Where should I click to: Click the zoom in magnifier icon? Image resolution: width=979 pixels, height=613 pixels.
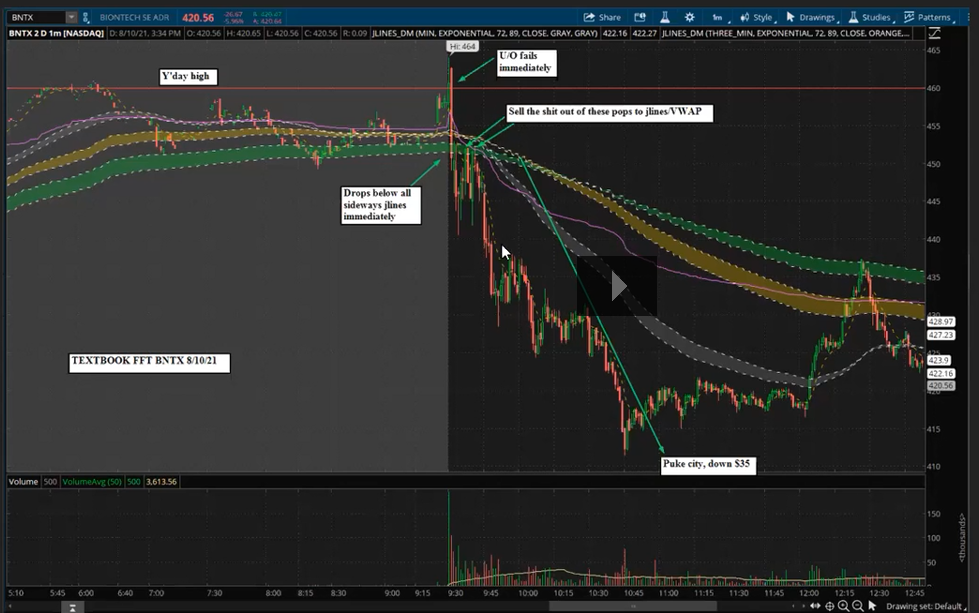coord(844,606)
